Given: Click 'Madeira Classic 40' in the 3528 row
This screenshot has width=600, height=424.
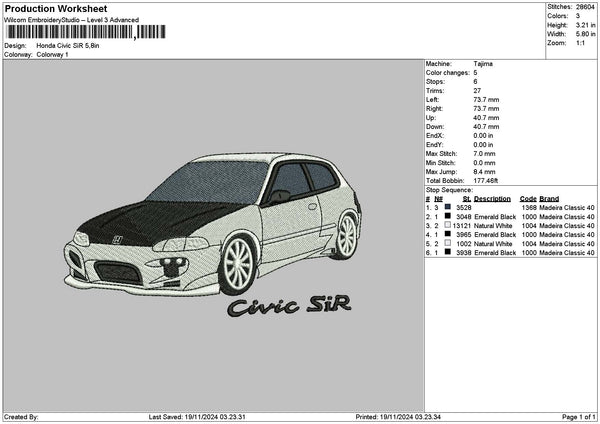Looking at the screenshot, I should [x=567, y=208].
